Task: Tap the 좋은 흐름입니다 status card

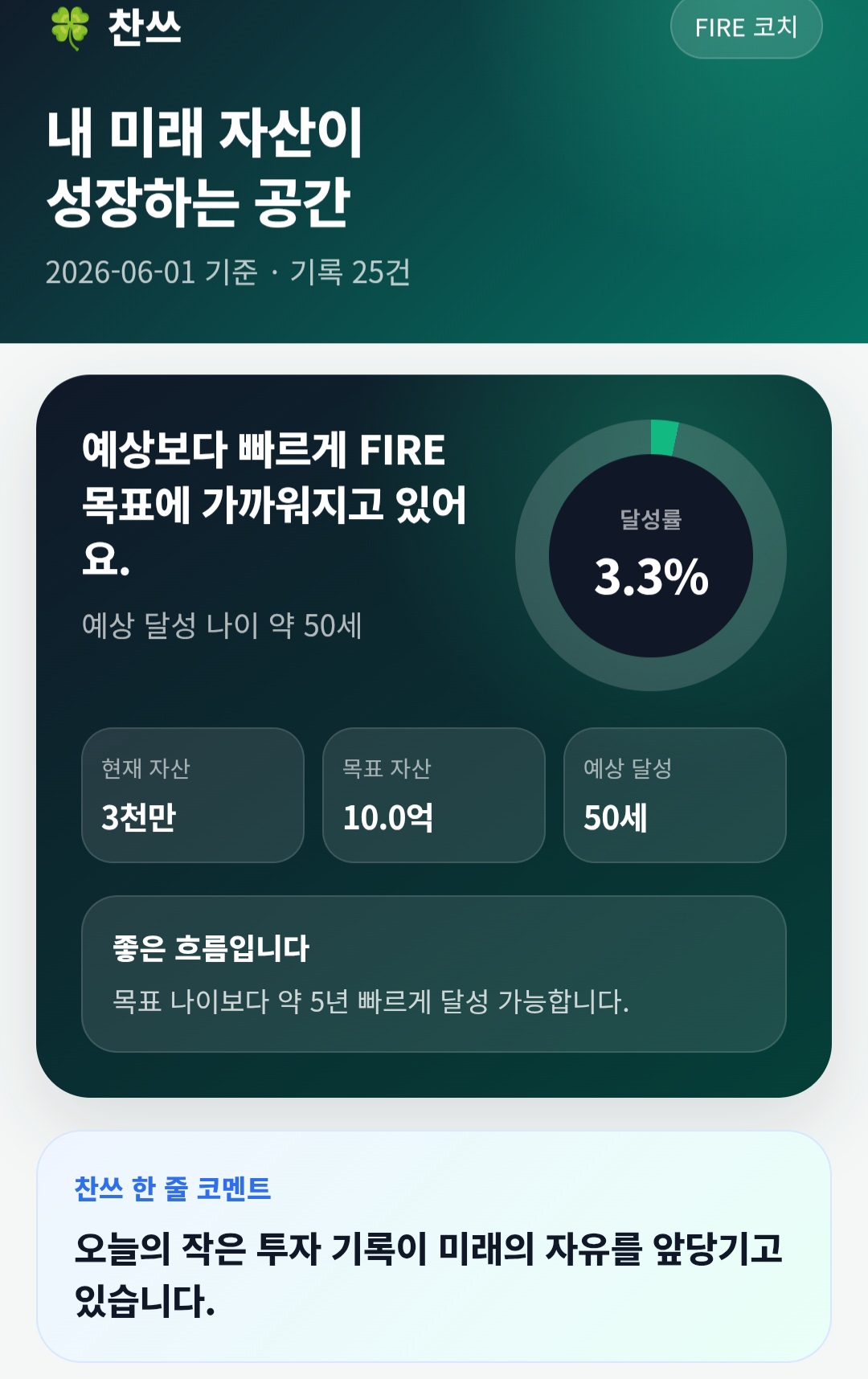Action: (434, 974)
